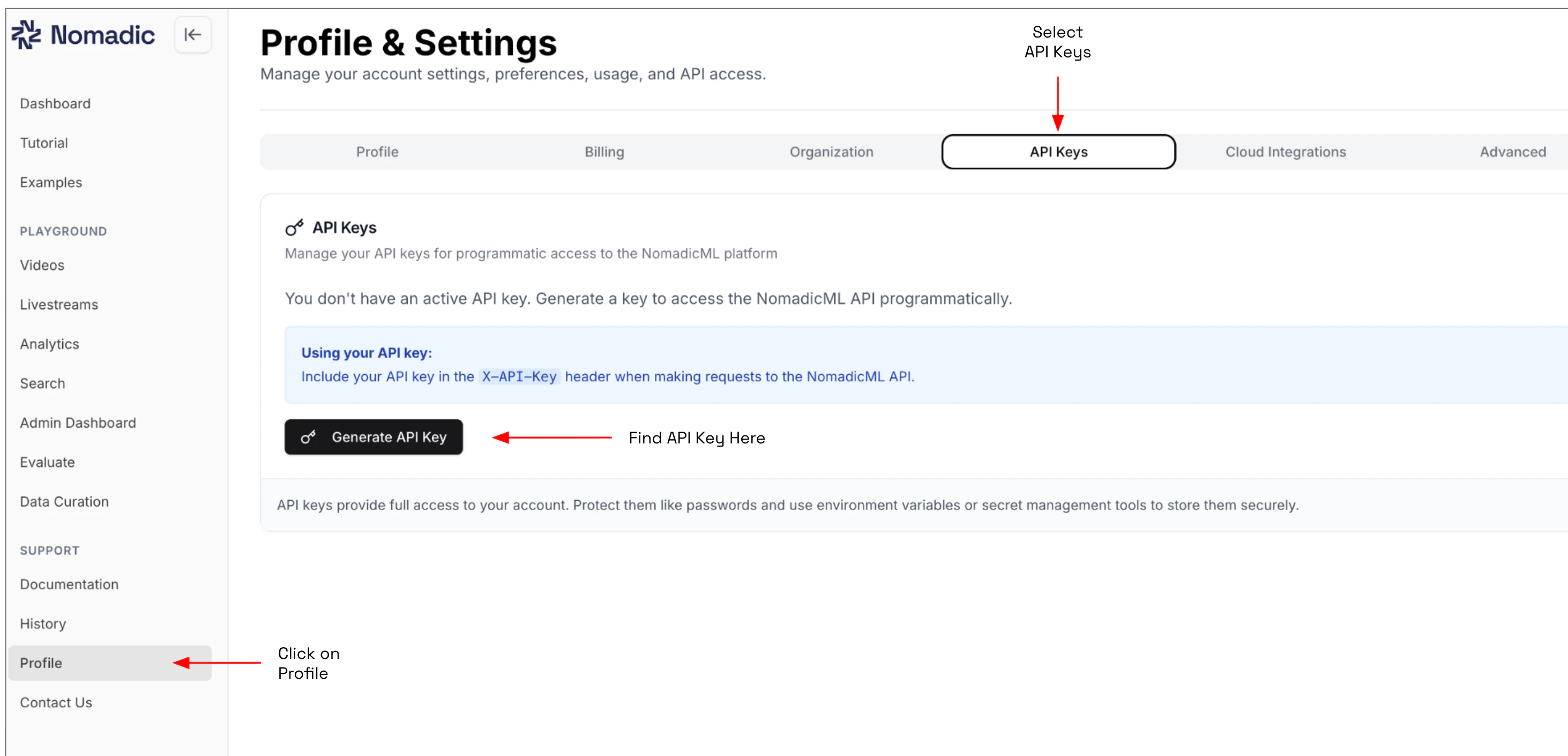This screenshot has width=1568, height=756.
Task: Select the API Keys tab
Action: pos(1058,152)
